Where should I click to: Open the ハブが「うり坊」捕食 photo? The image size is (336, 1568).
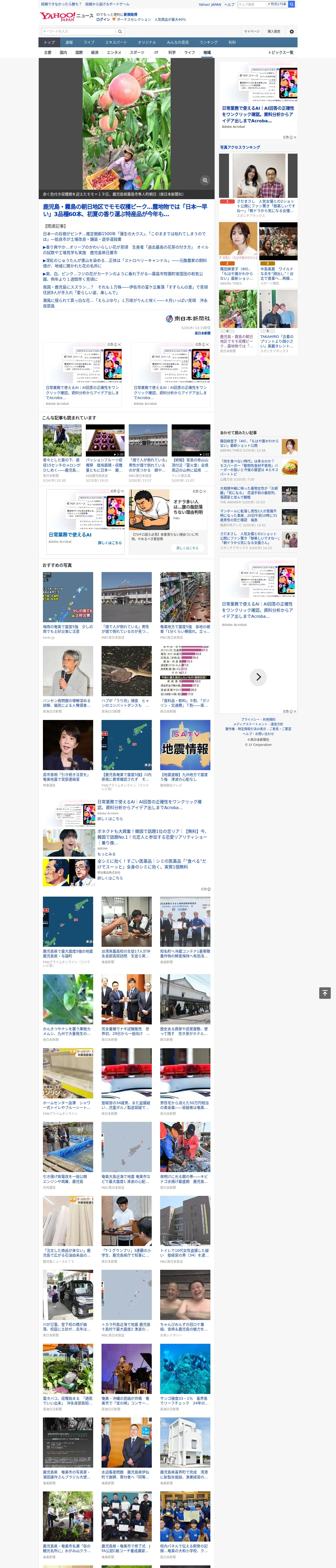click(x=127, y=671)
